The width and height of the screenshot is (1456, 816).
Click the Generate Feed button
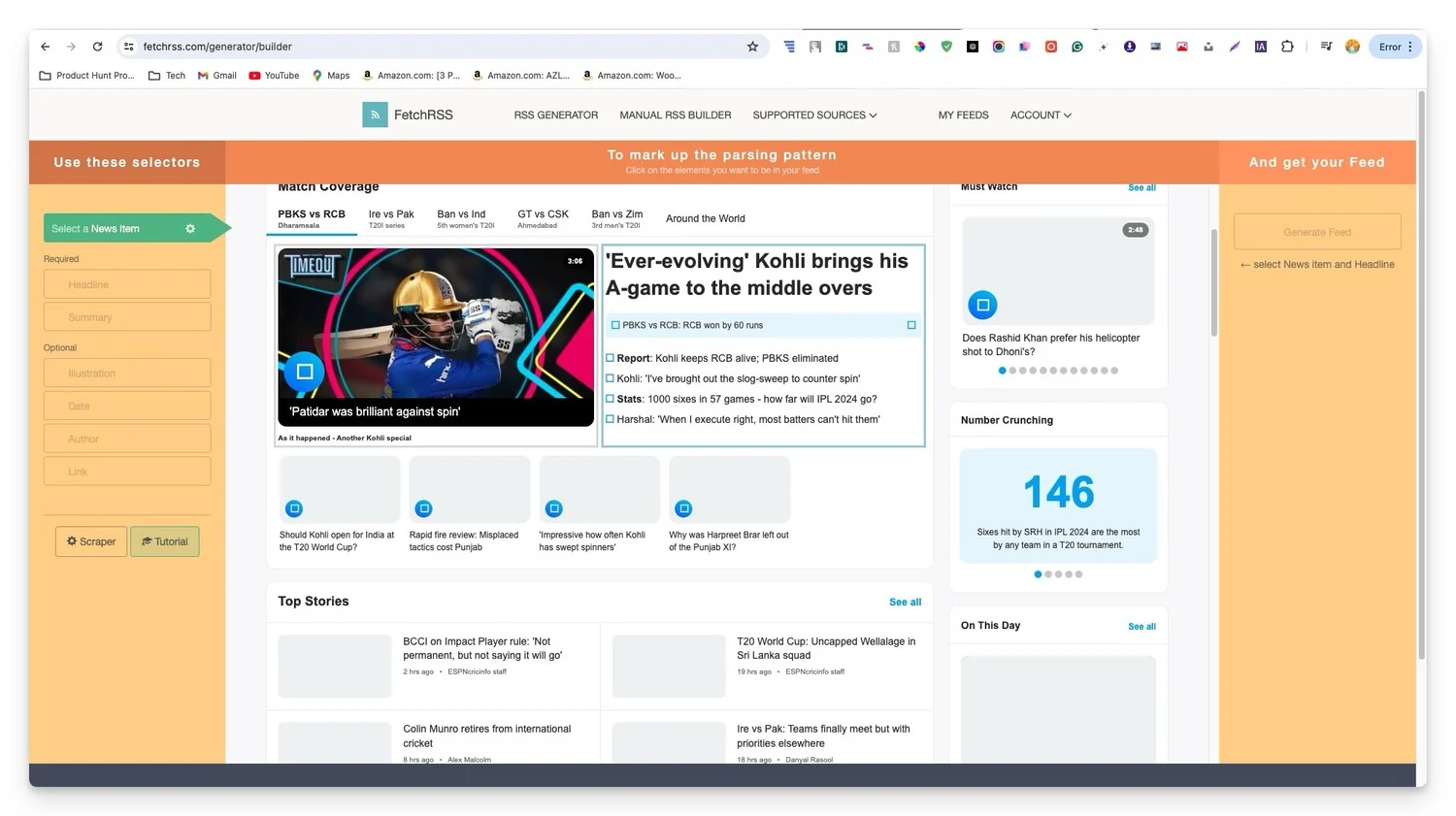click(x=1317, y=232)
